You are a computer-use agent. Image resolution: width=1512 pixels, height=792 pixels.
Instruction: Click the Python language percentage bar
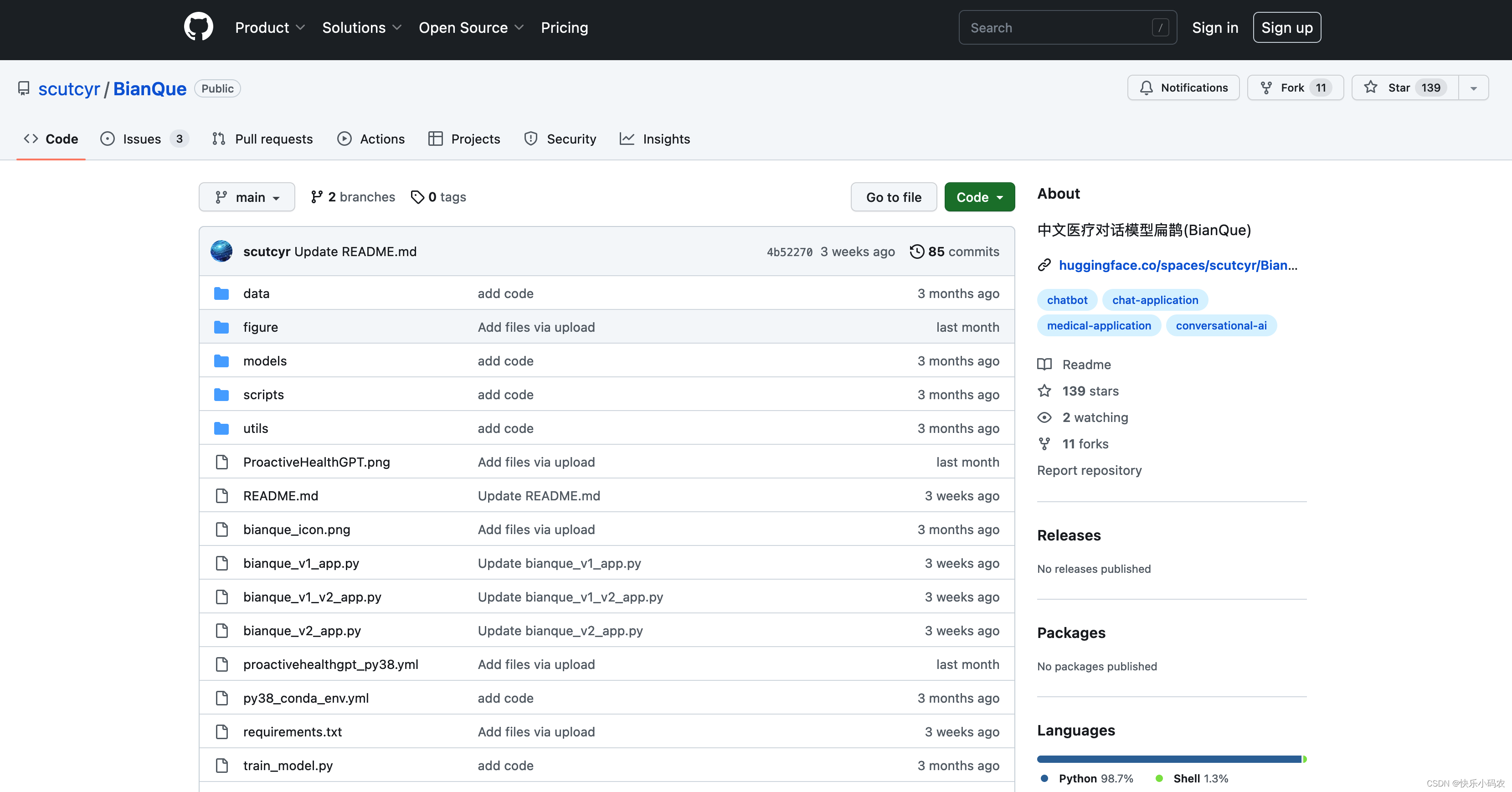coord(1165,757)
